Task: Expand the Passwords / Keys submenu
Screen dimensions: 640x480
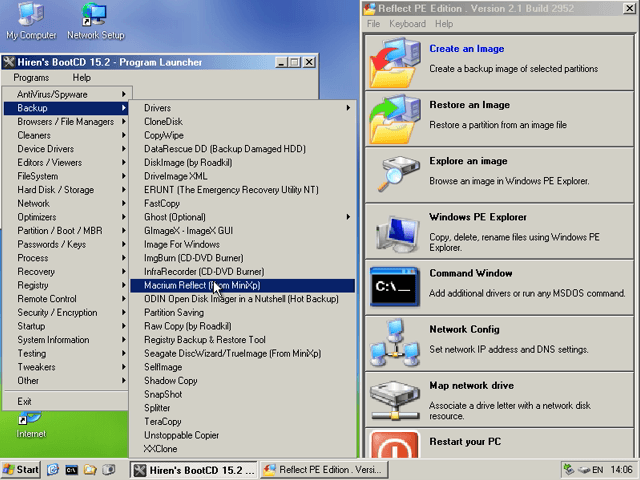Action: click(x=66, y=244)
